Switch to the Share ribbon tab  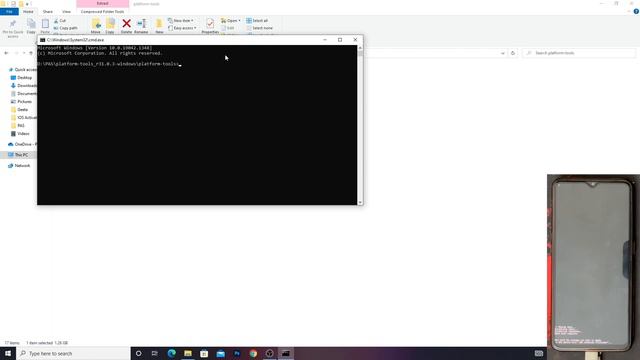(x=48, y=11)
